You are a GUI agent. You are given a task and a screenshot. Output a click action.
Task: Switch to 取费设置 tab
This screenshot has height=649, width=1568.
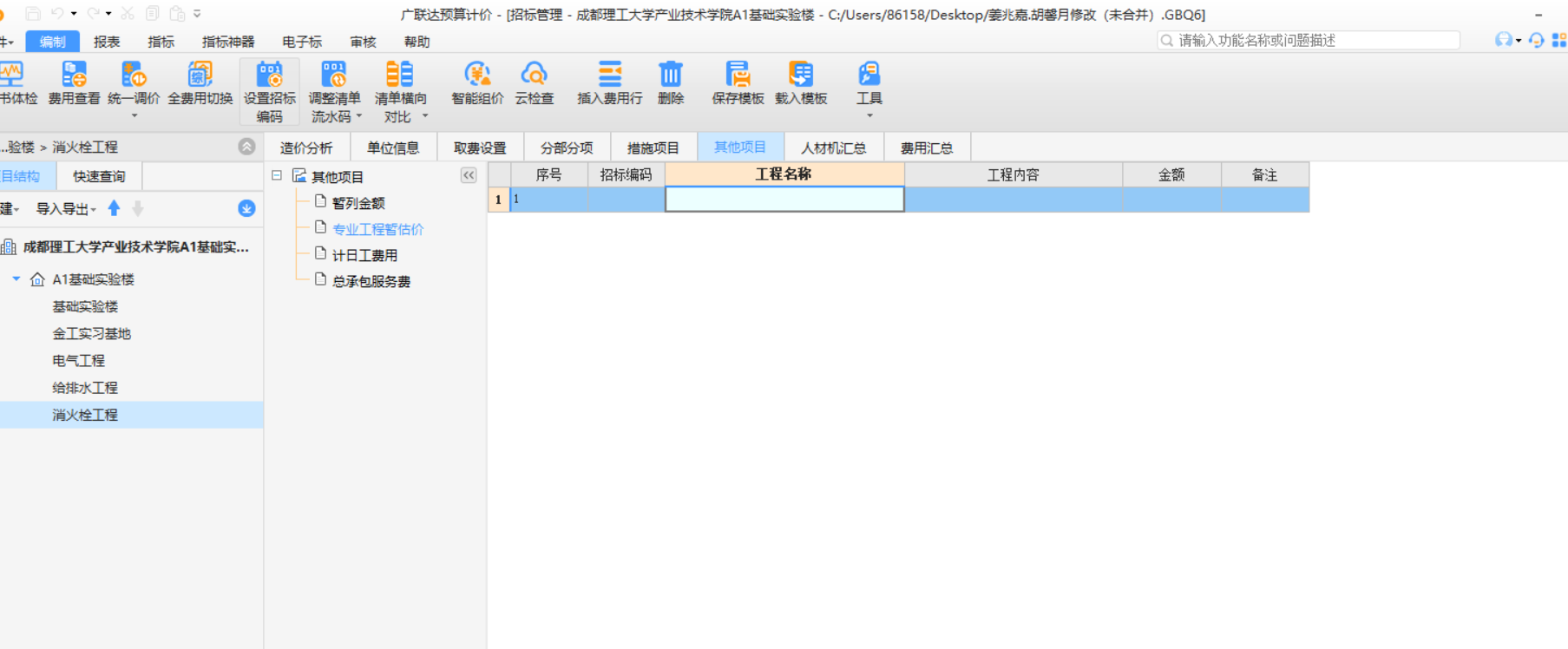coord(480,147)
